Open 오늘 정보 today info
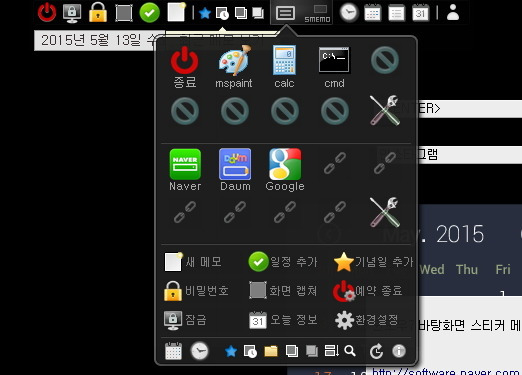Viewport: 522px width, 375px height. [283, 320]
